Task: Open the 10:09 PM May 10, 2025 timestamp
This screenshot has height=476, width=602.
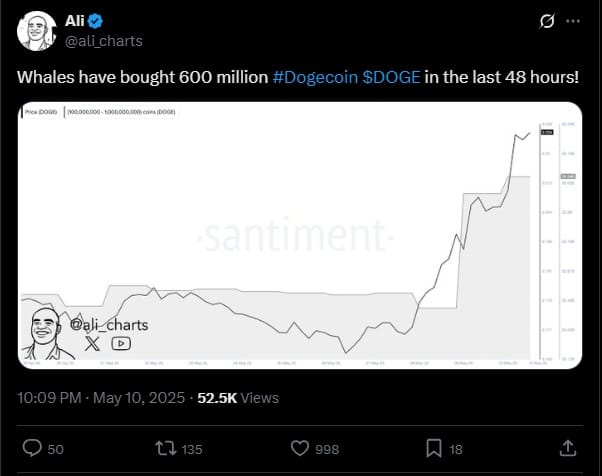Action: (x=101, y=398)
